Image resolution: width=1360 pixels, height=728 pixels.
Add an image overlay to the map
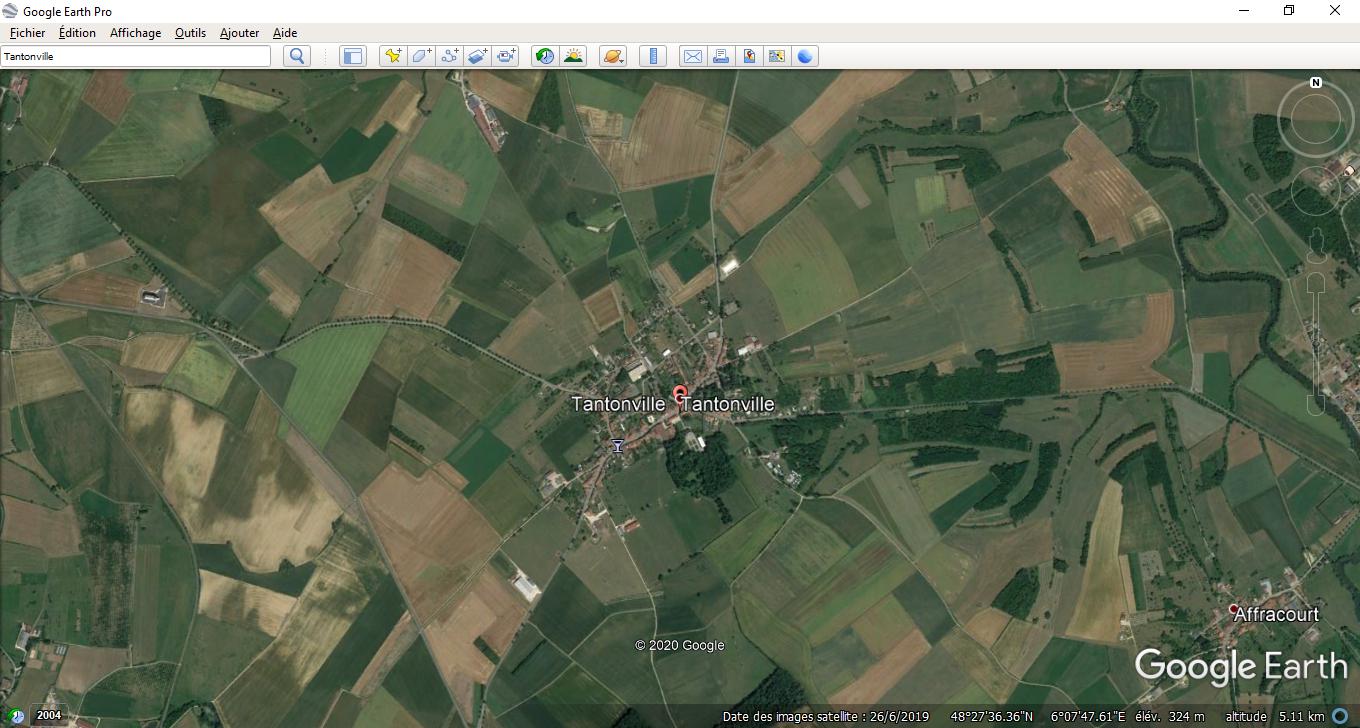477,56
